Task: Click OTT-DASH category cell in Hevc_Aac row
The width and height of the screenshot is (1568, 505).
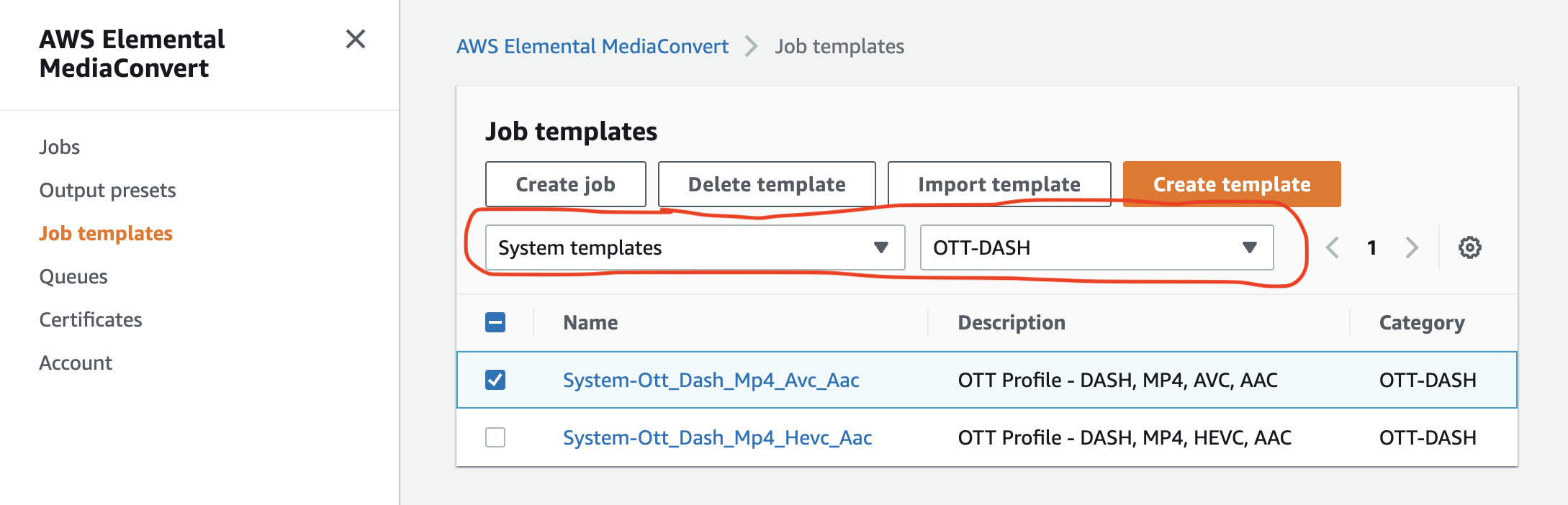Action: pyautogui.click(x=1428, y=437)
